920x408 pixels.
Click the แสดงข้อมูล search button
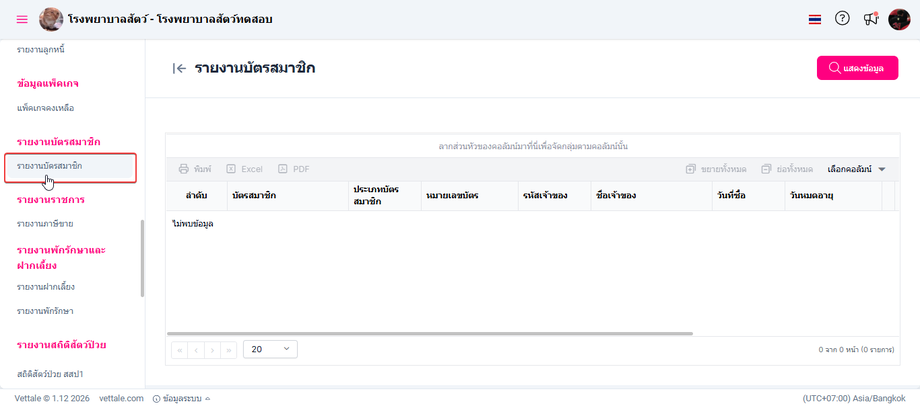coord(857,68)
